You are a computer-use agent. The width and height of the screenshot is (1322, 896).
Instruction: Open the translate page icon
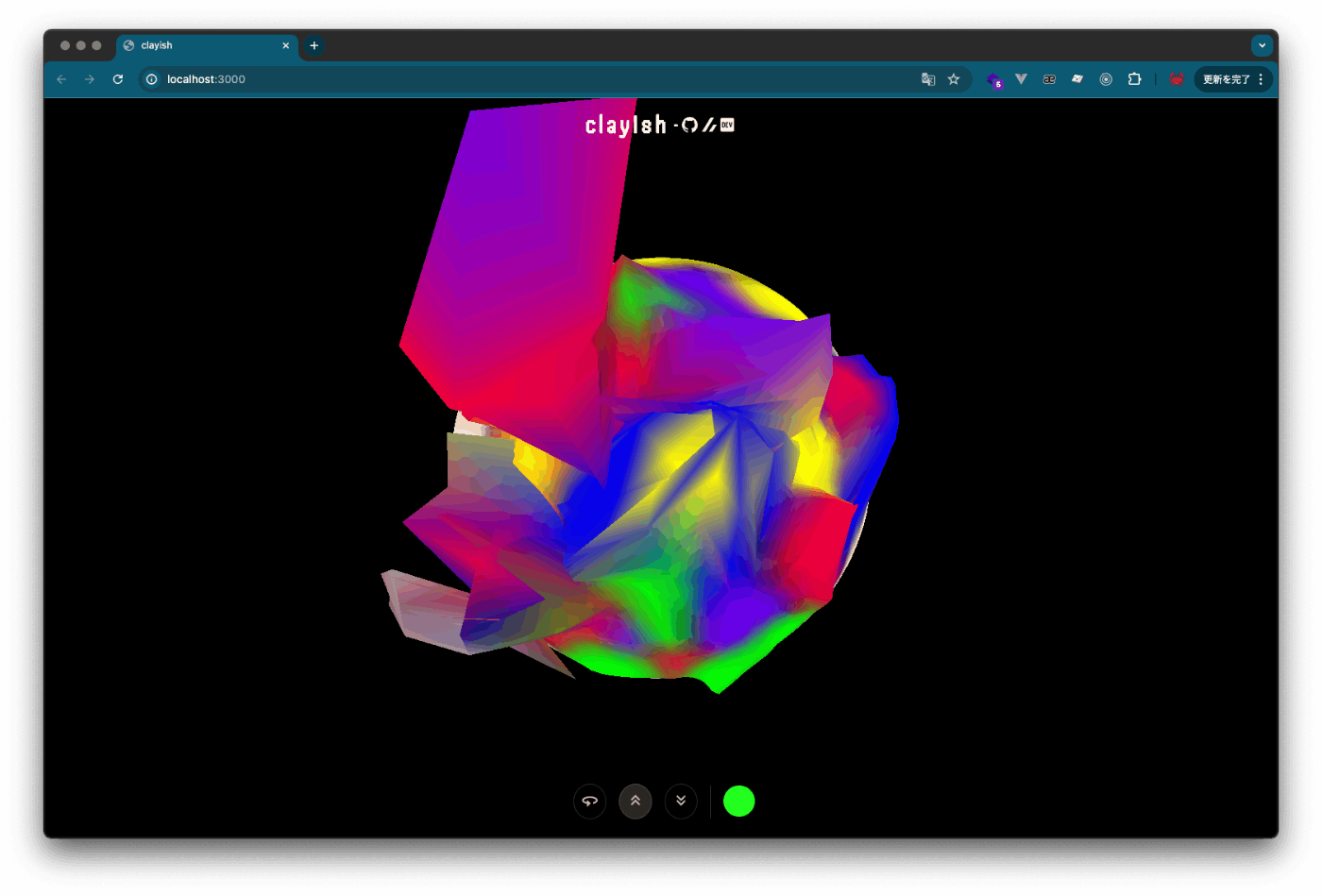pos(928,79)
